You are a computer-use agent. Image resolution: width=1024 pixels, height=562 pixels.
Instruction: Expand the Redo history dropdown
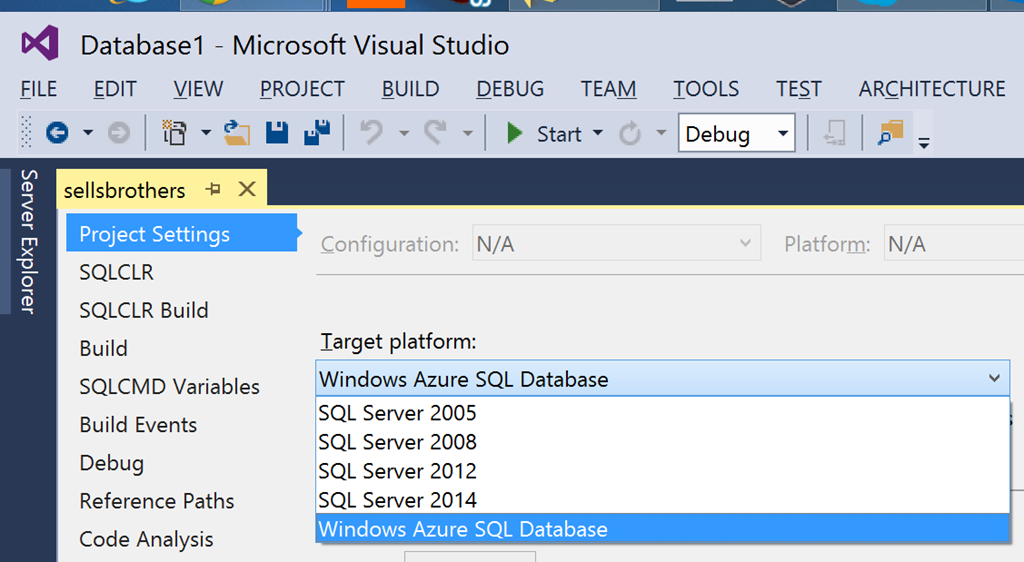coord(467,133)
